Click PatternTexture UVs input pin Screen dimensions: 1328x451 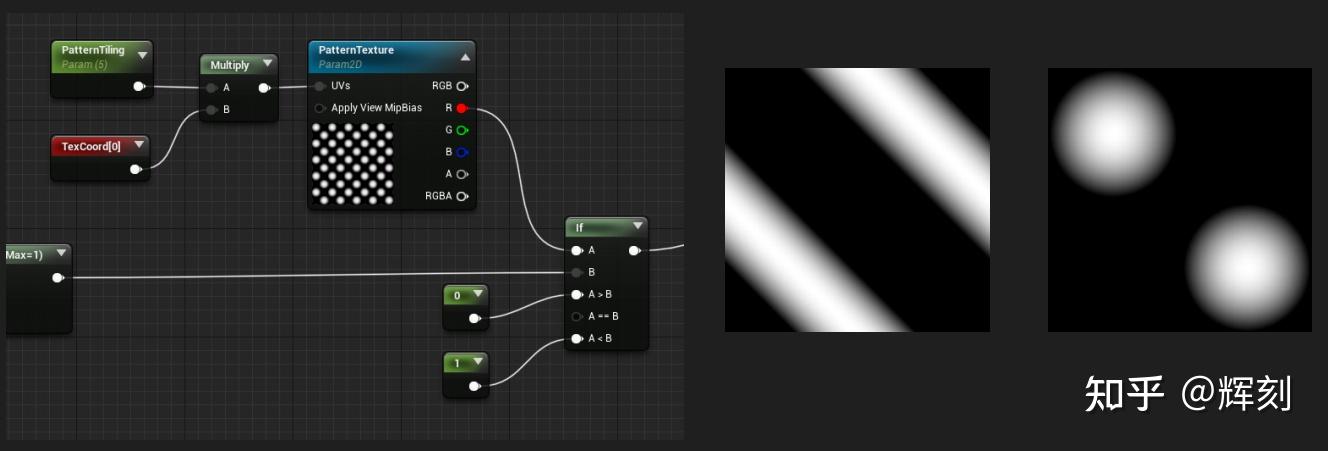click(320, 86)
